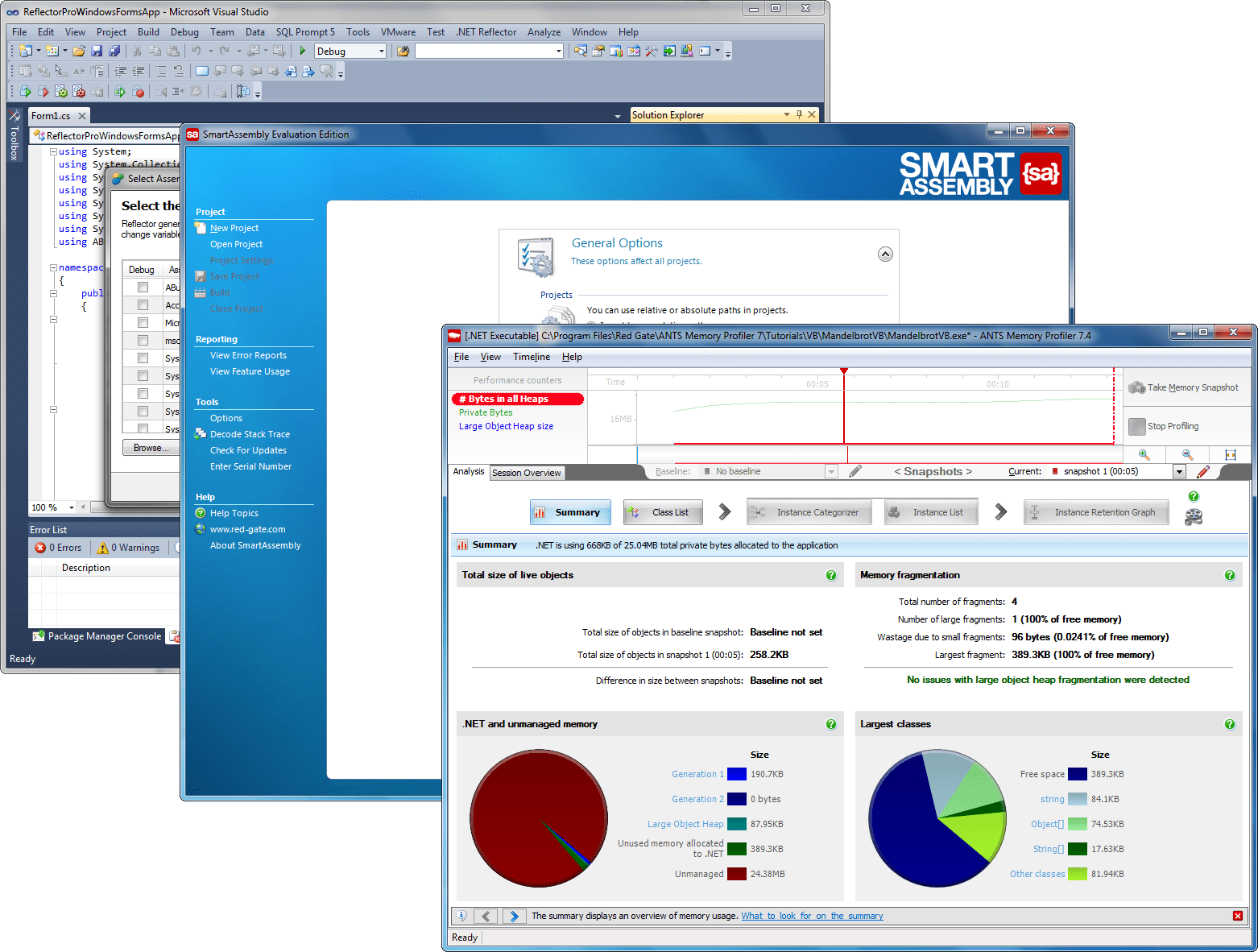Open the Baseline dropdown in ANTS profiler
Screen dimensions: 1258x952
[831, 471]
